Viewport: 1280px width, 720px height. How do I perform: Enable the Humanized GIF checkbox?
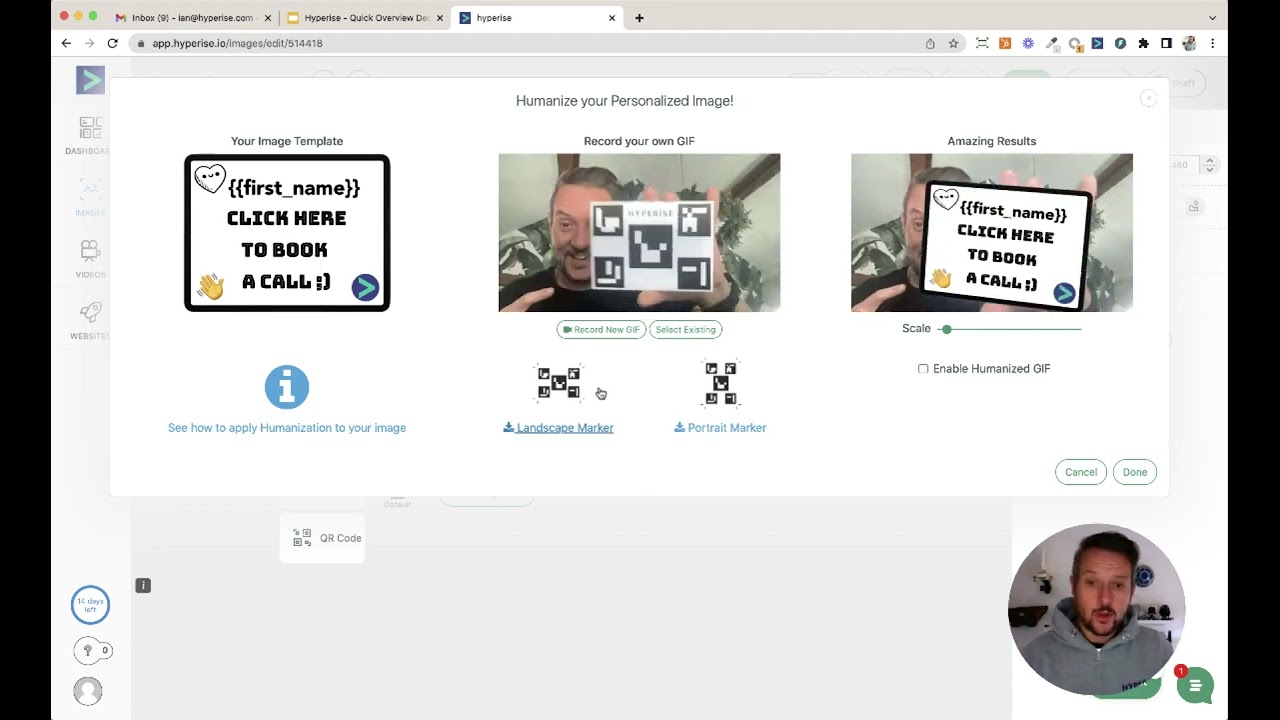point(923,369)
